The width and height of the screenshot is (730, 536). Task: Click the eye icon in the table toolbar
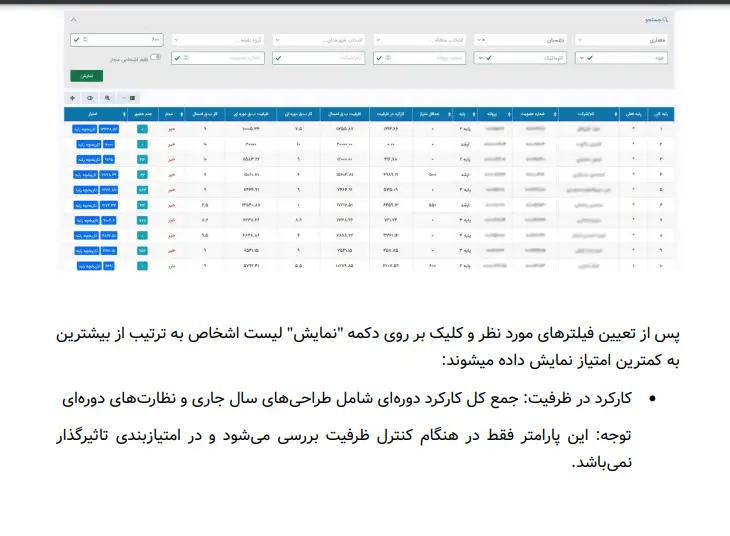(x=90, y=98)
